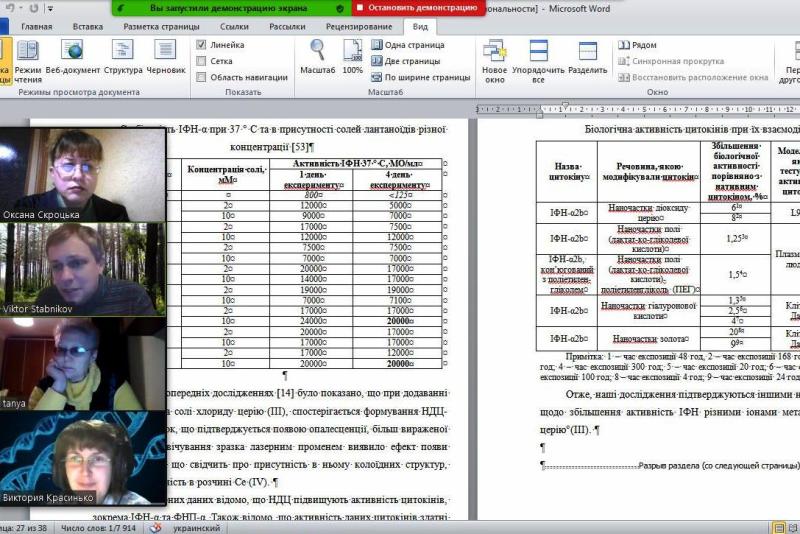Open a new window (Новое окно)
Viewport: 800px width, 534px height.
pos(494,62)
